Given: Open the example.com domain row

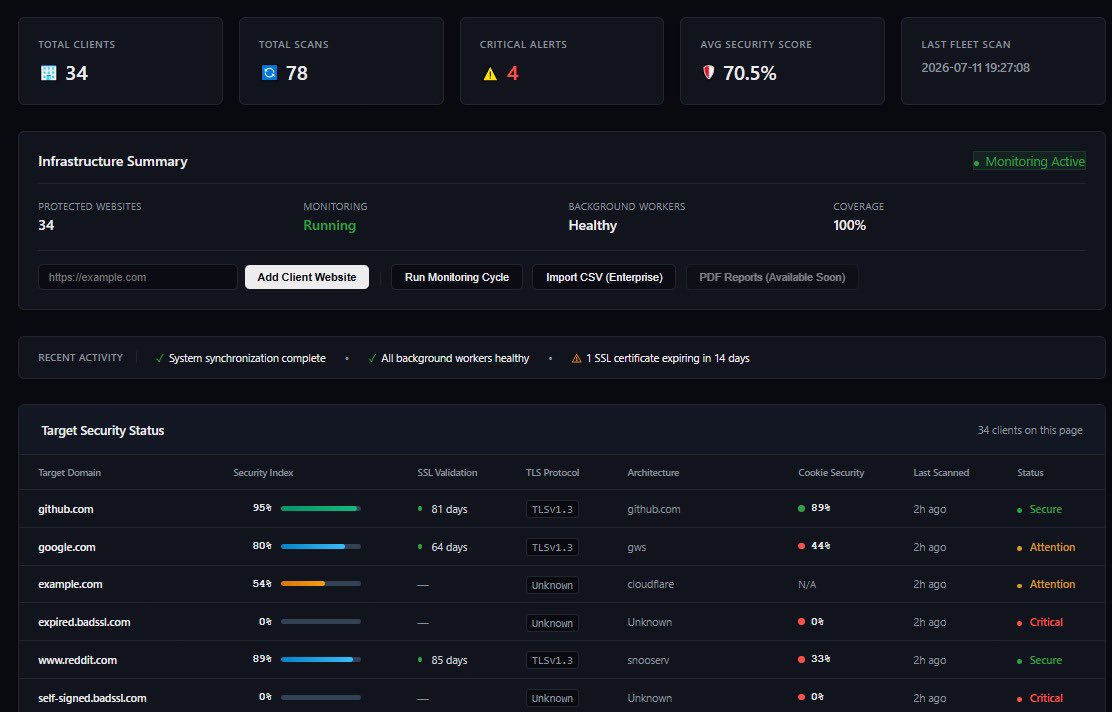Looking at the screenshot, I should tap(562, 584).
